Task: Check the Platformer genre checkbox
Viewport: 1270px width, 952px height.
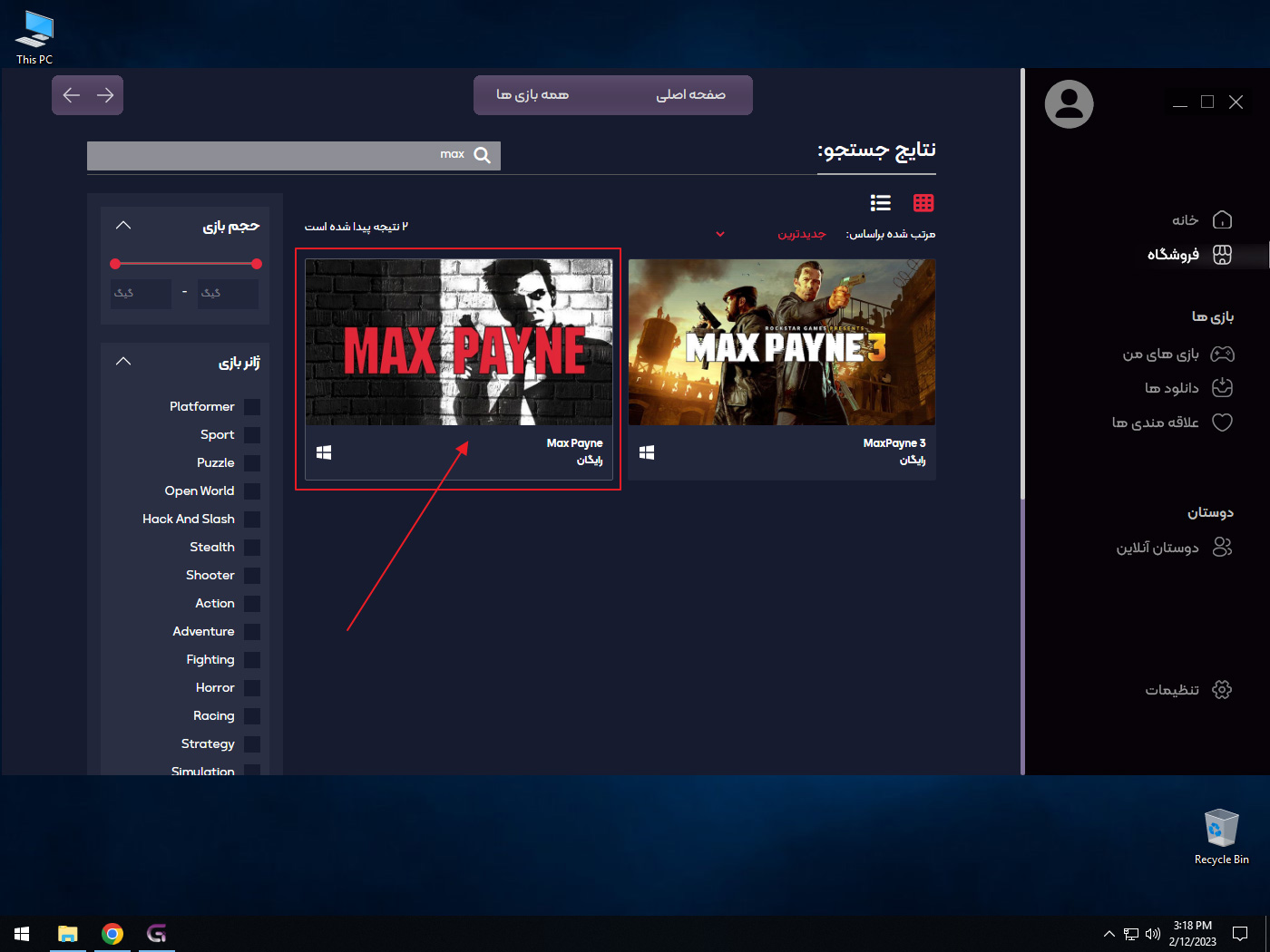Action: coord(252,407)
